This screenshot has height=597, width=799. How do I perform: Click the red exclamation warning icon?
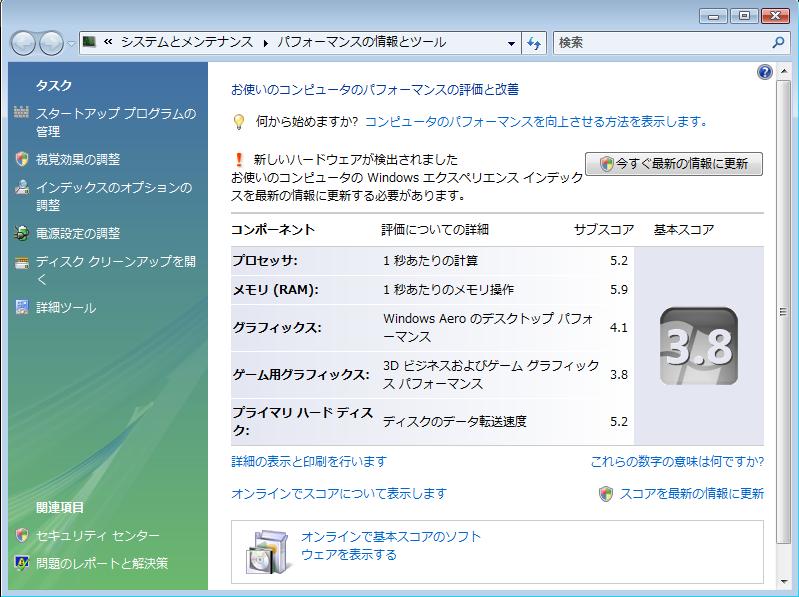(x=239, y=159)
